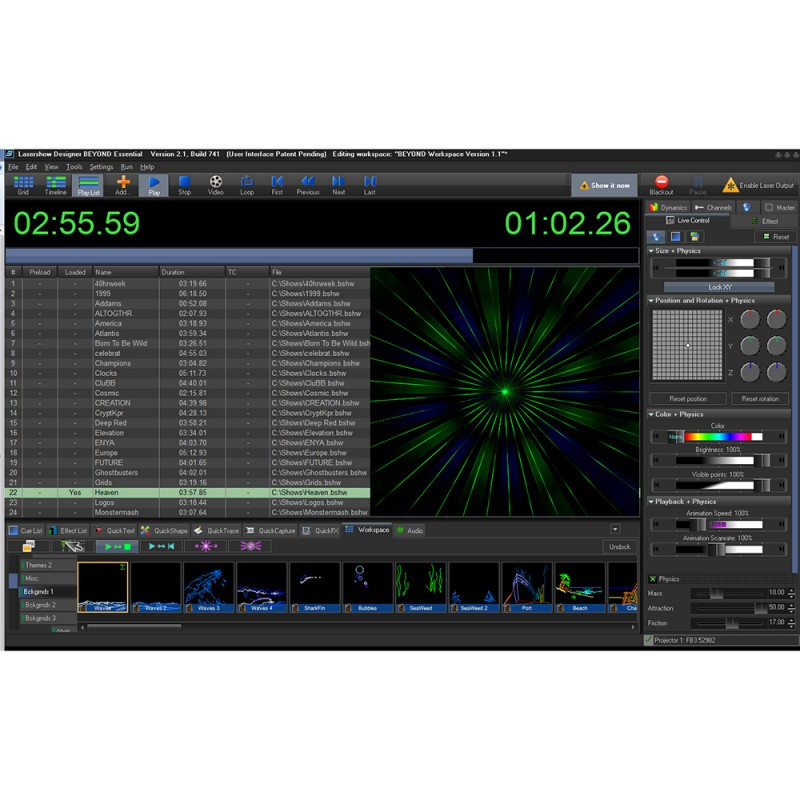Toggle the Physics checkbox
800x800 pixels.
(x=652, y=579)
